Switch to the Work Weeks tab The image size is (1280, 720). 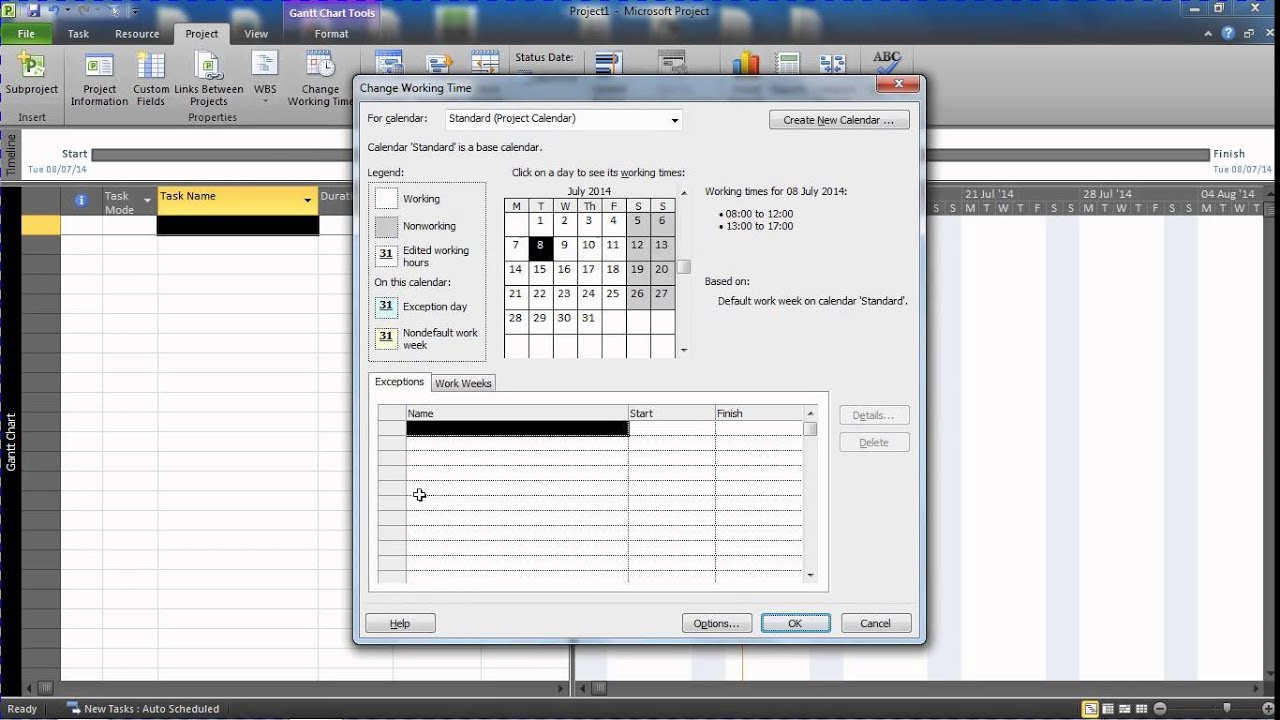[x=463, y=383]
